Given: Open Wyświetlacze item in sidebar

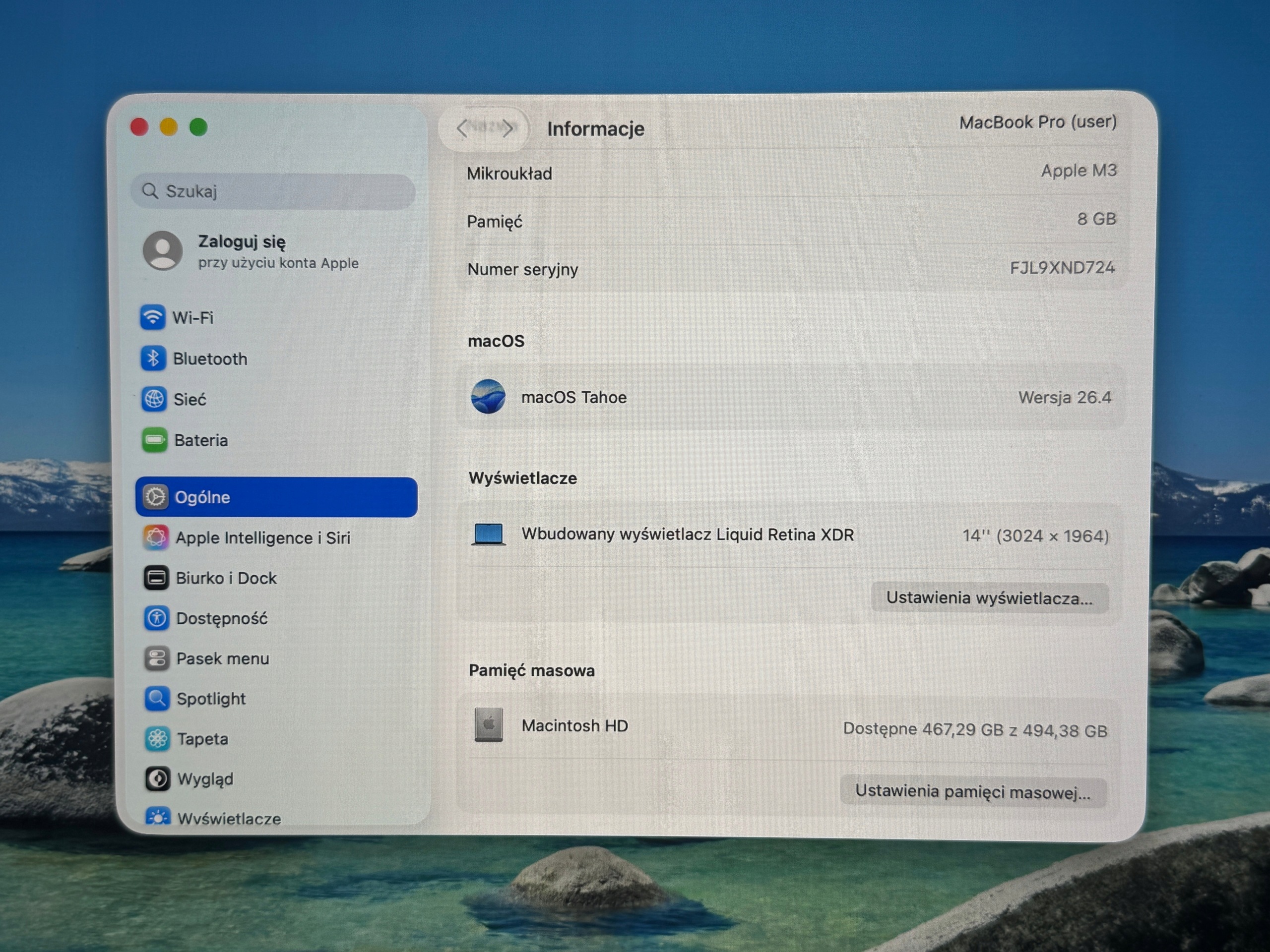Looking at the screenshot, I should coord(214,818).
